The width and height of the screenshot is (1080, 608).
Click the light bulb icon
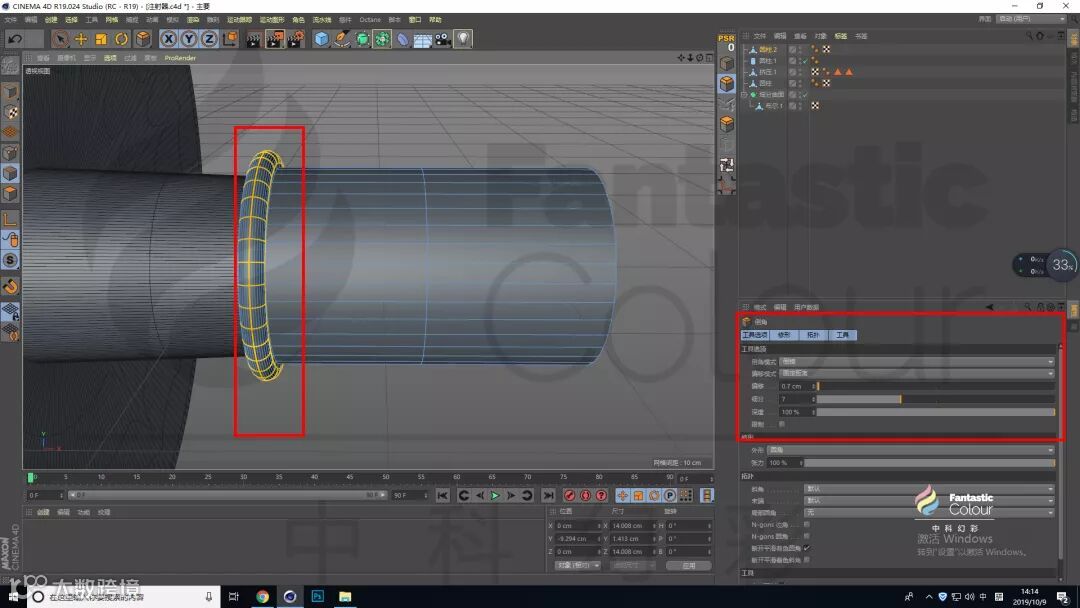pos(463,39)
